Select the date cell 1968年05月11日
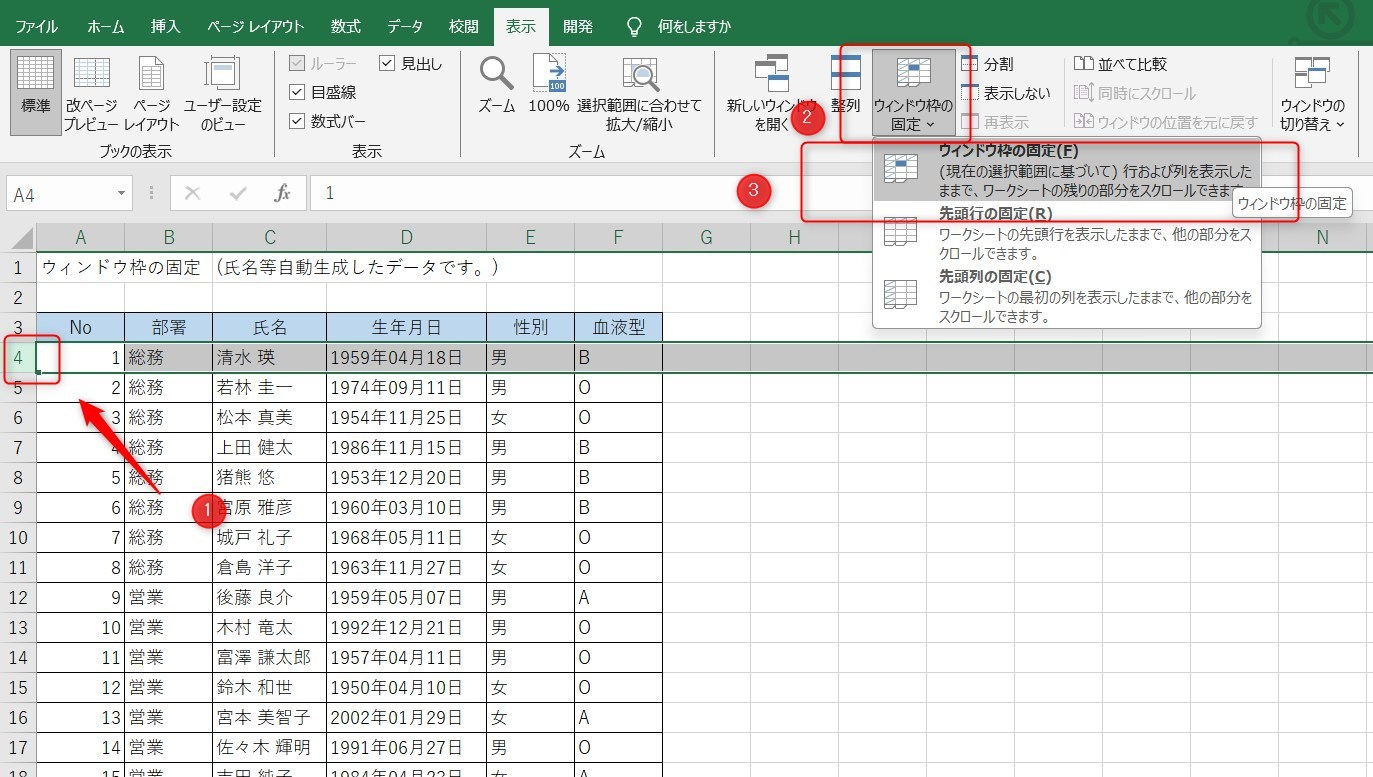 [x=406, y=537]
